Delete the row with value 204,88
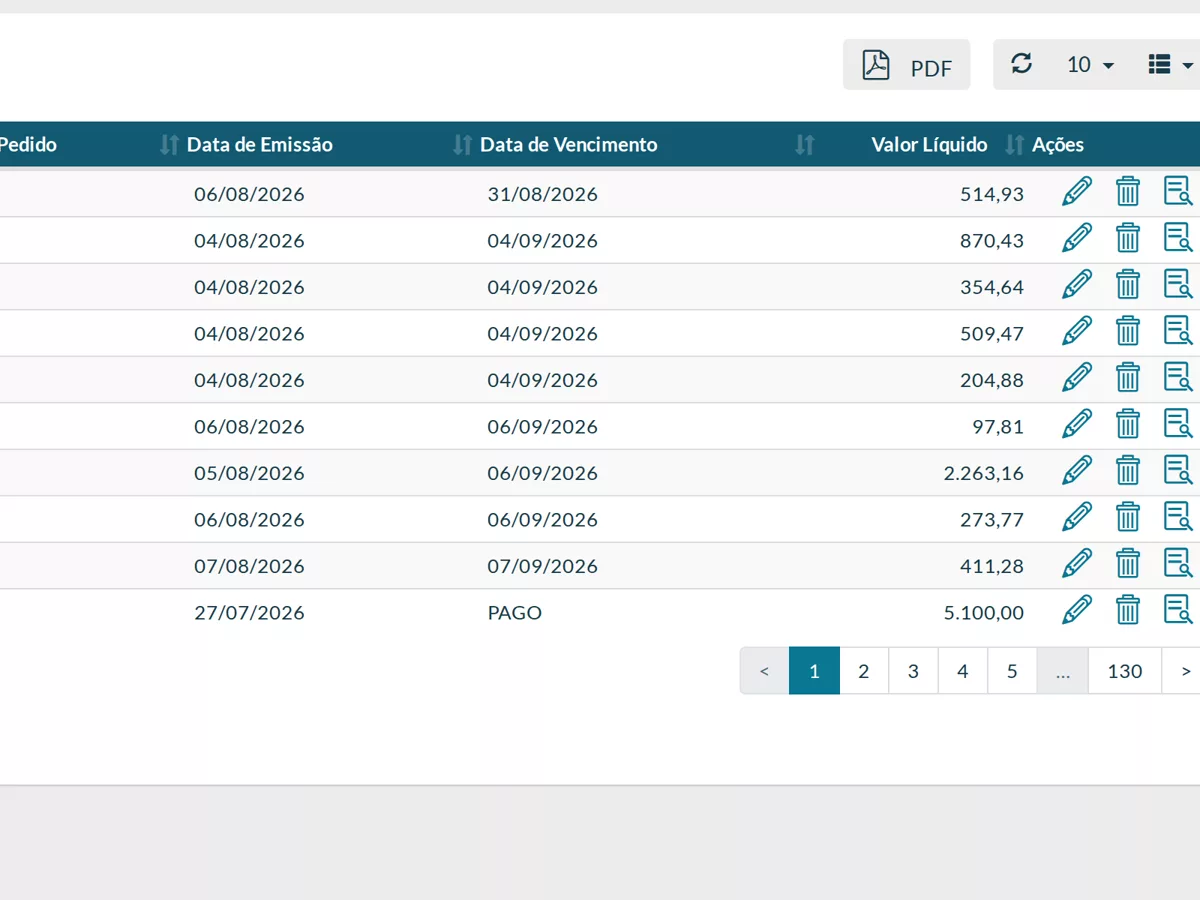Image resolution: width=1200 pixels, height=900 pixels. (x=1128, y=377)
